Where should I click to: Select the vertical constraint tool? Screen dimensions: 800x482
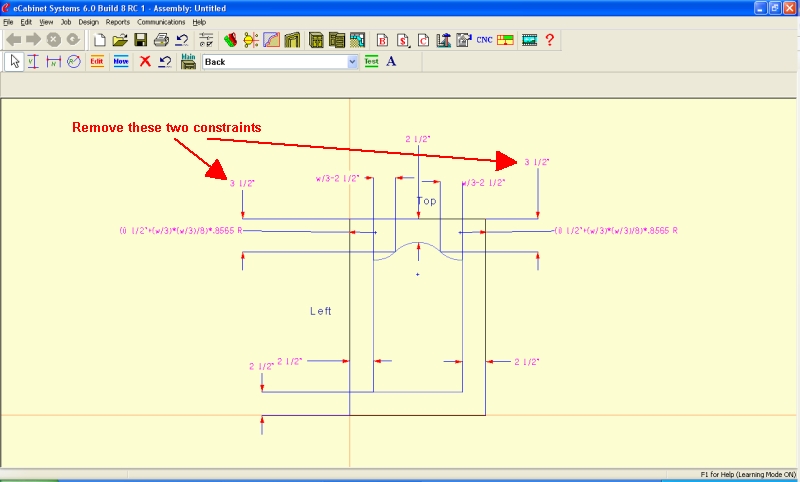(33, 62)
